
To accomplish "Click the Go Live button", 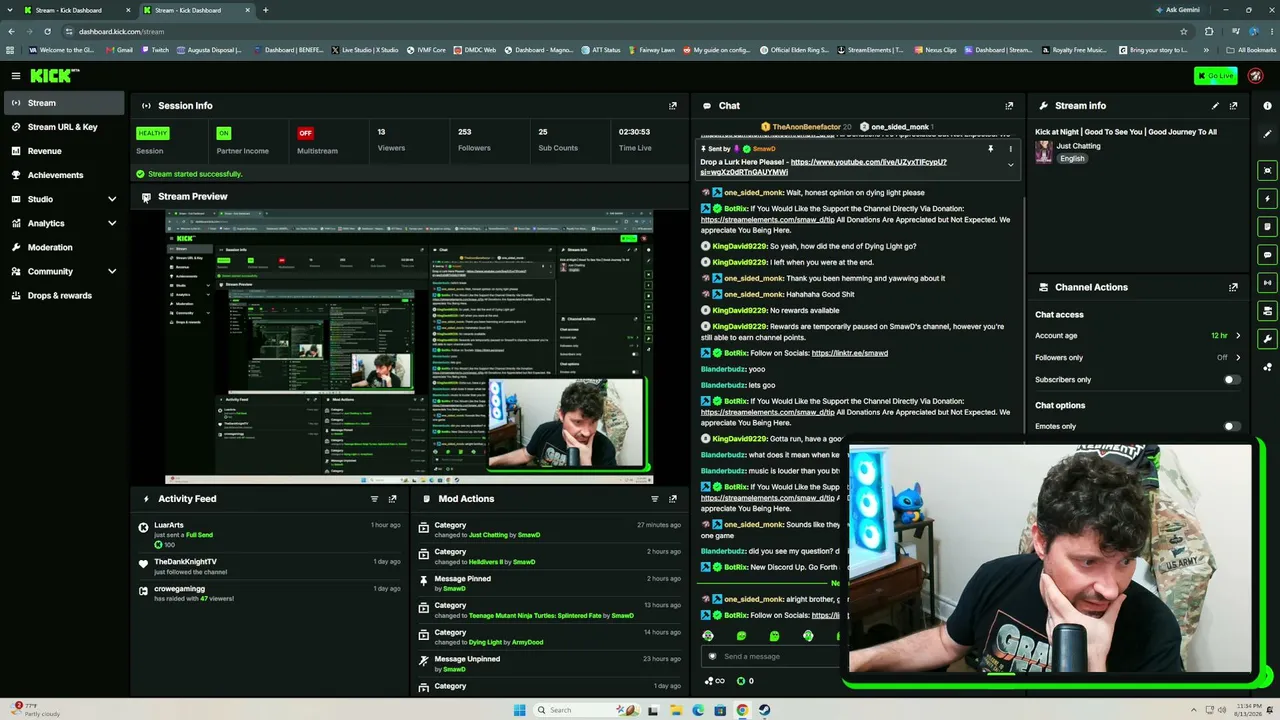I will point(1215,76).
